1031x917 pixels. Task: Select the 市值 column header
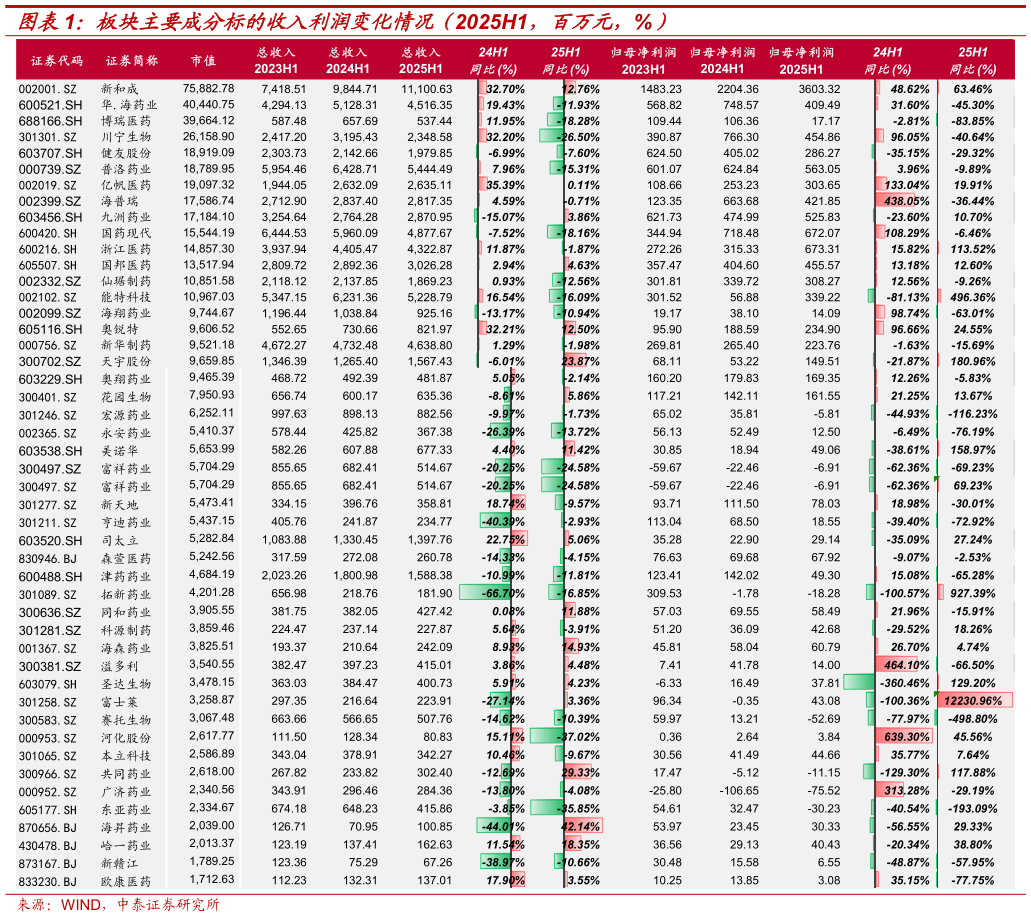[203, 60]
